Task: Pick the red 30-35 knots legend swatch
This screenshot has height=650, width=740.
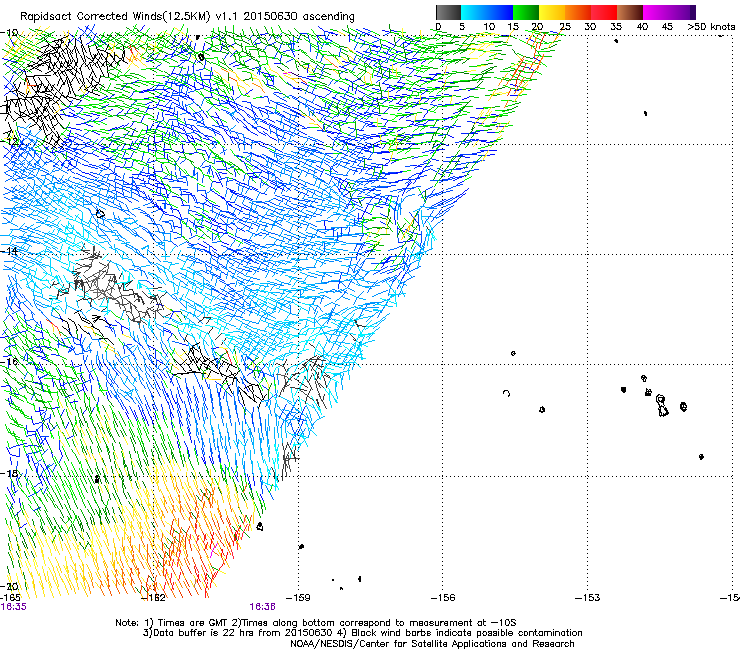Action: (x=604, y=12)
